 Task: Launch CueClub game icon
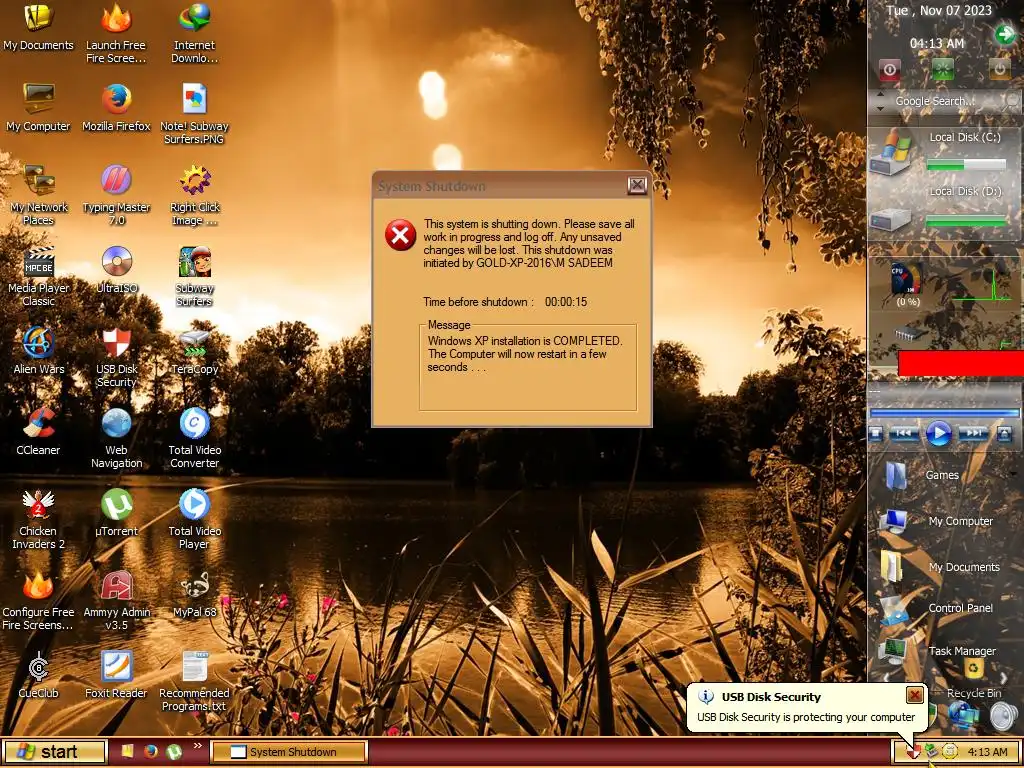[39, 674]
